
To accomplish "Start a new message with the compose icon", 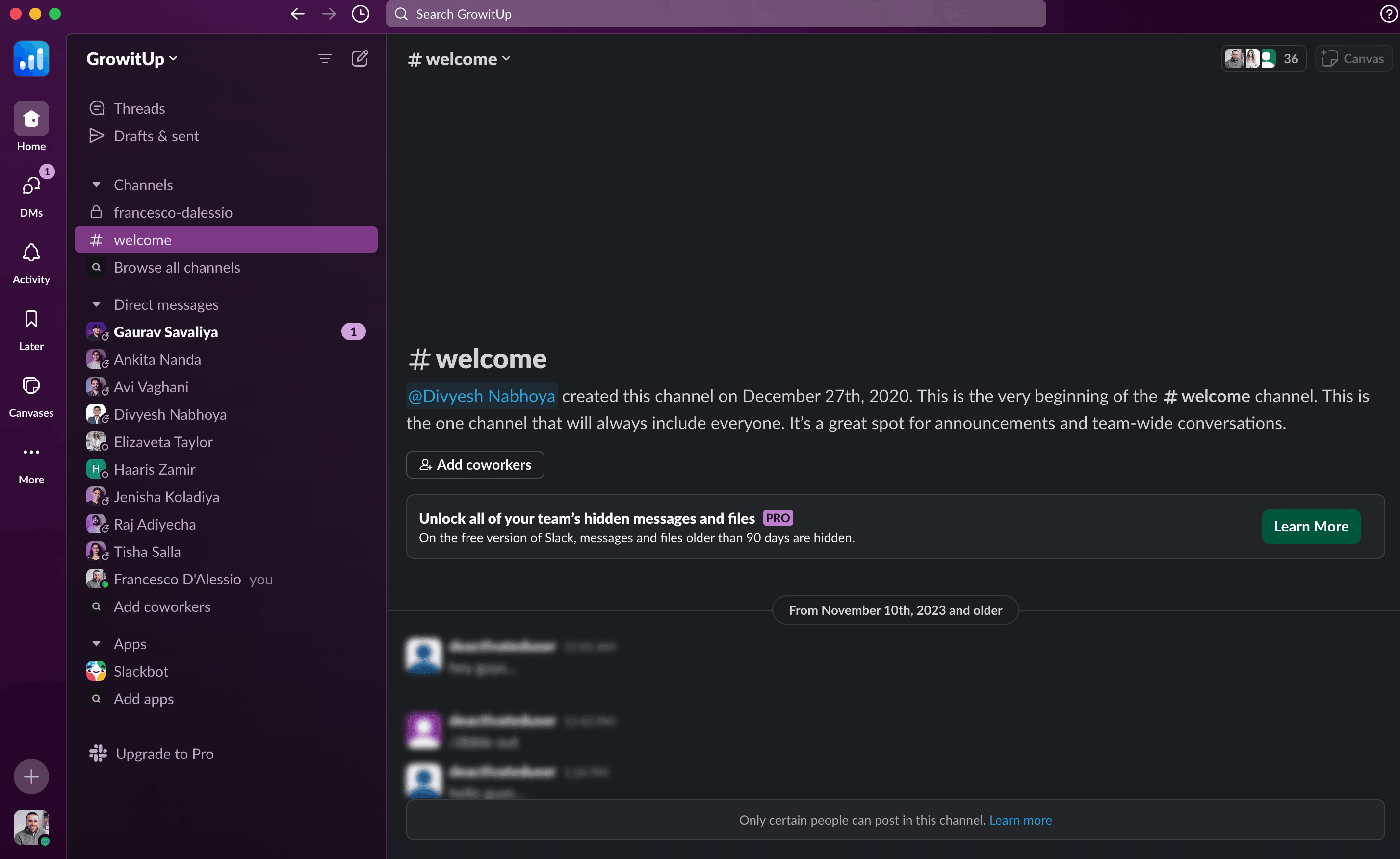I will click(360, 58).
